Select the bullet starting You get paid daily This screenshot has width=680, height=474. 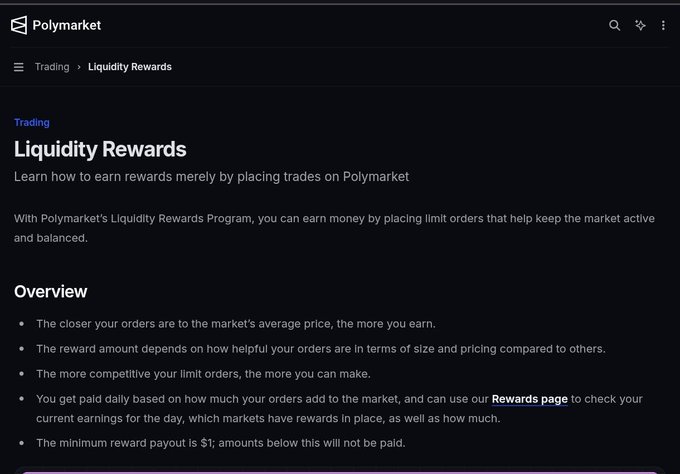(339, 409)
